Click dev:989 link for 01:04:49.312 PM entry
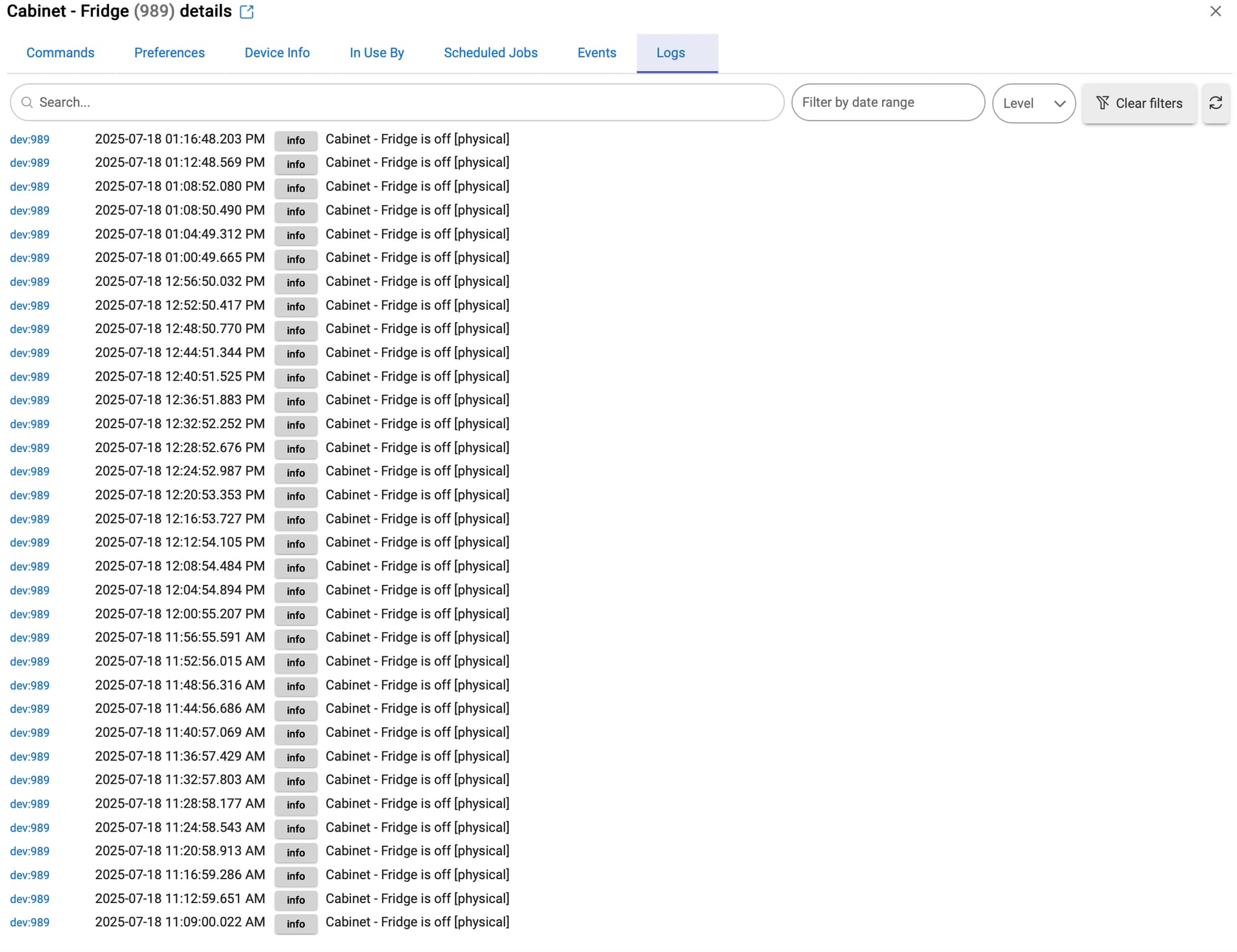Viewport: 1237px width, 952px height. point(30,234)
